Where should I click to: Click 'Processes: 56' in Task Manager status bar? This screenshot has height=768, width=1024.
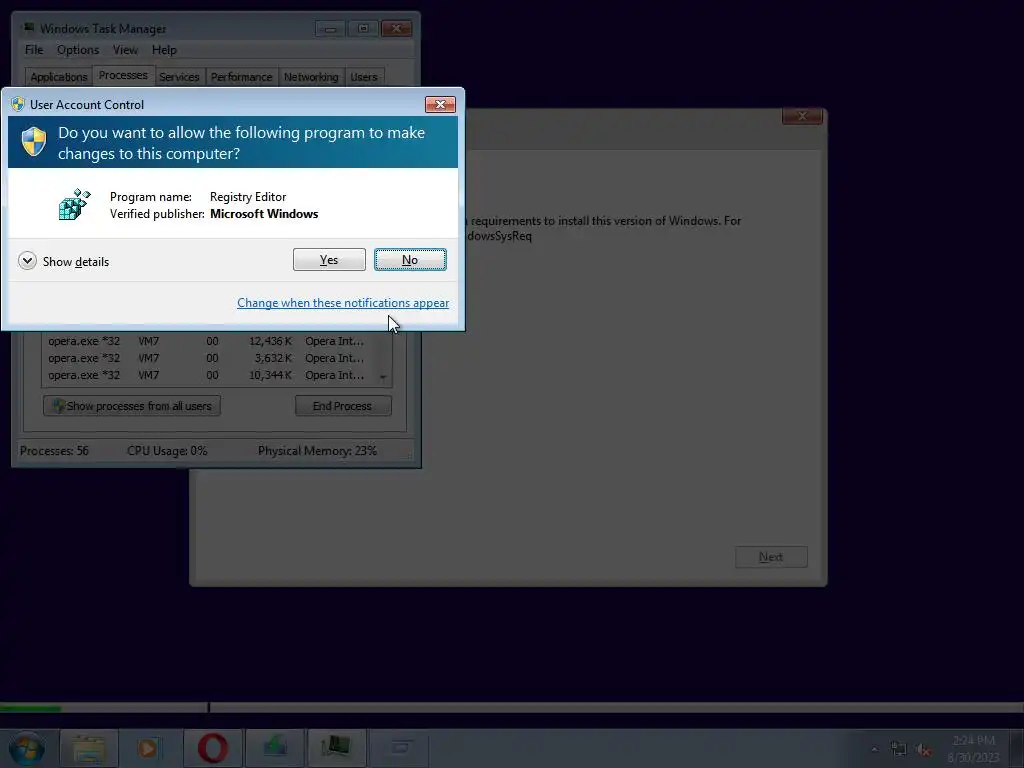click(54, 451)
